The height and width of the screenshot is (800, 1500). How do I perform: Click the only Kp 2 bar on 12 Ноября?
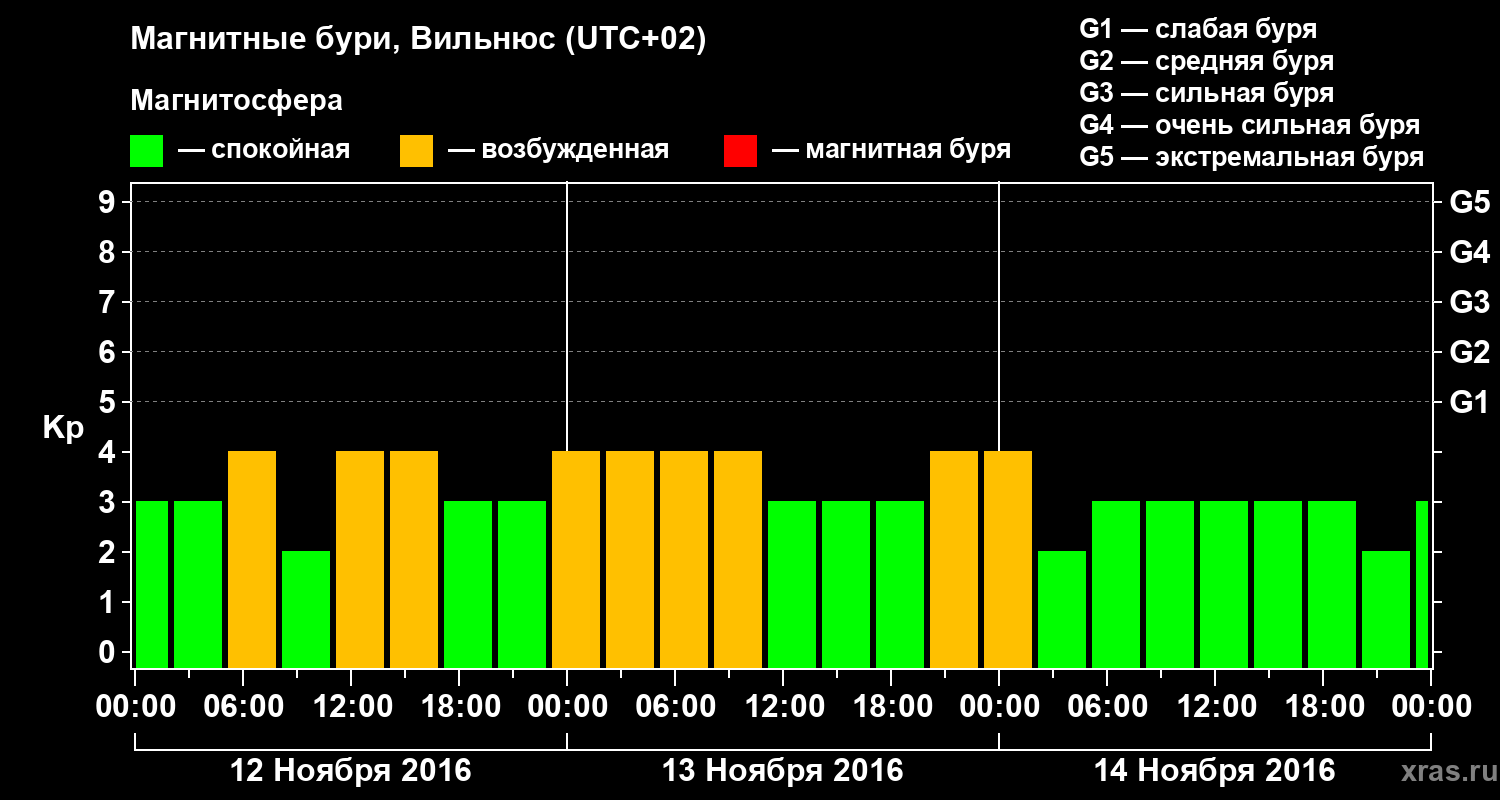306,609
